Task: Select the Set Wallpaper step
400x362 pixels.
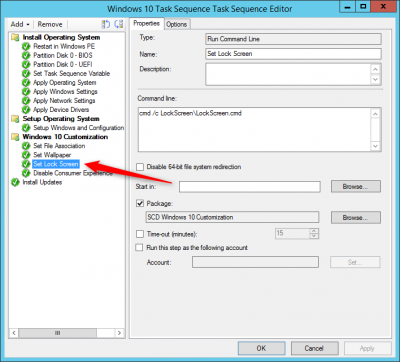Action: coord(52,155)
